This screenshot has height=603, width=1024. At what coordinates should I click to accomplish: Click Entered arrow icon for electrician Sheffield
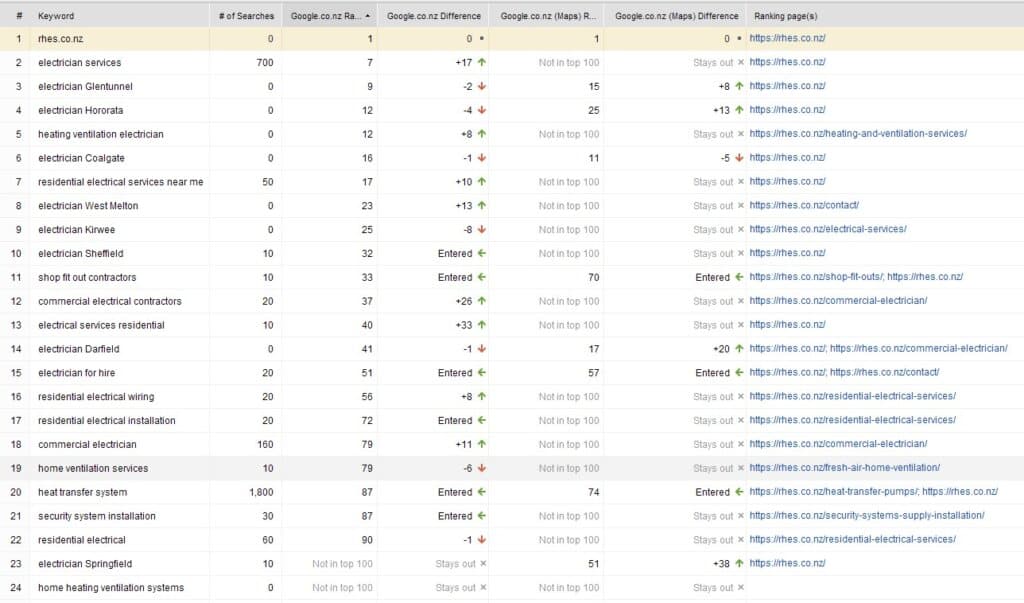pyautogui.click(x=482, y=253)
